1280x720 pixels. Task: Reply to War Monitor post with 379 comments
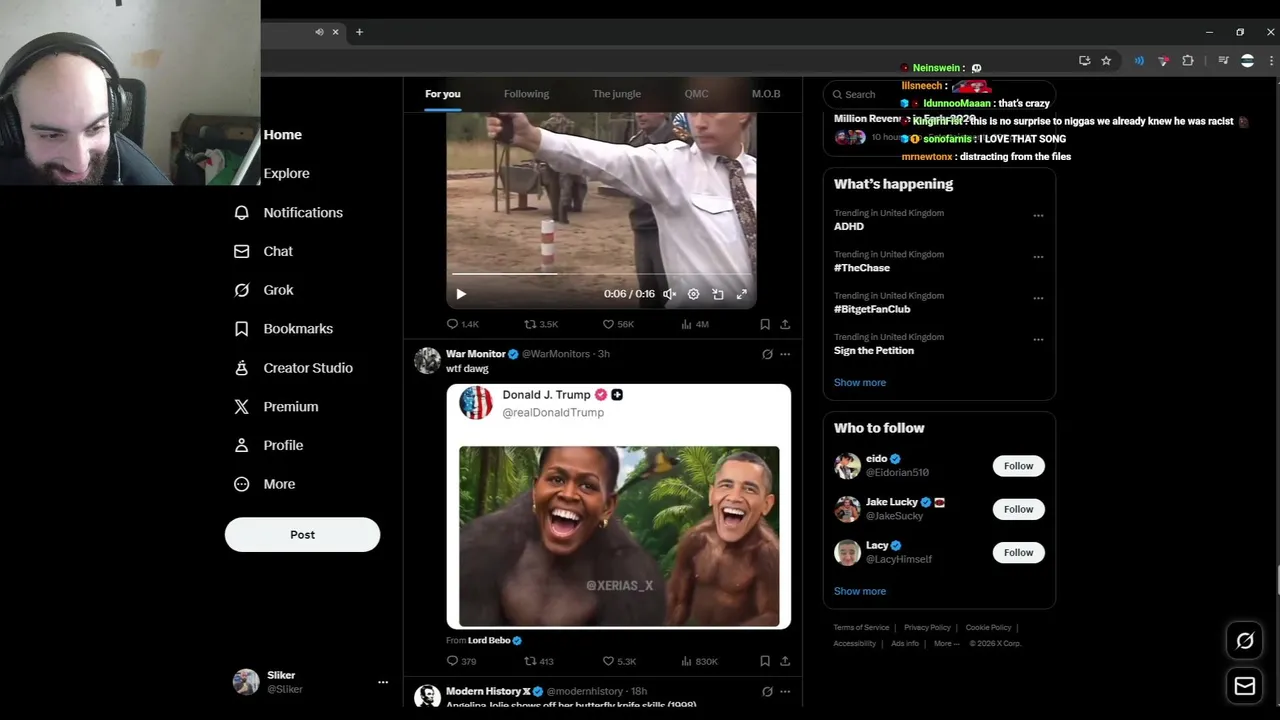(461, 661)
